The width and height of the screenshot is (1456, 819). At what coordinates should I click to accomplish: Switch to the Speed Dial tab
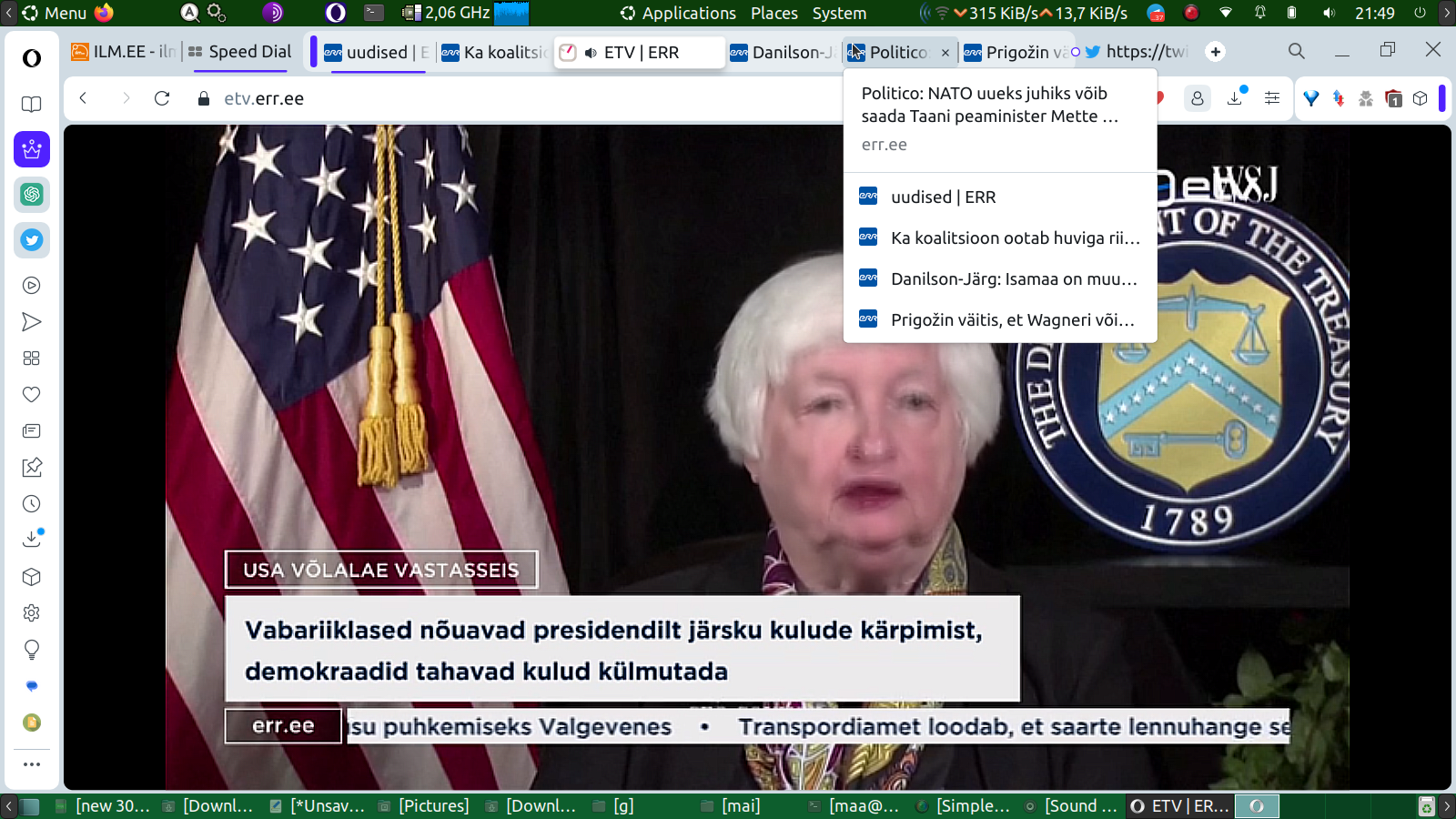[x=239, y=52]
